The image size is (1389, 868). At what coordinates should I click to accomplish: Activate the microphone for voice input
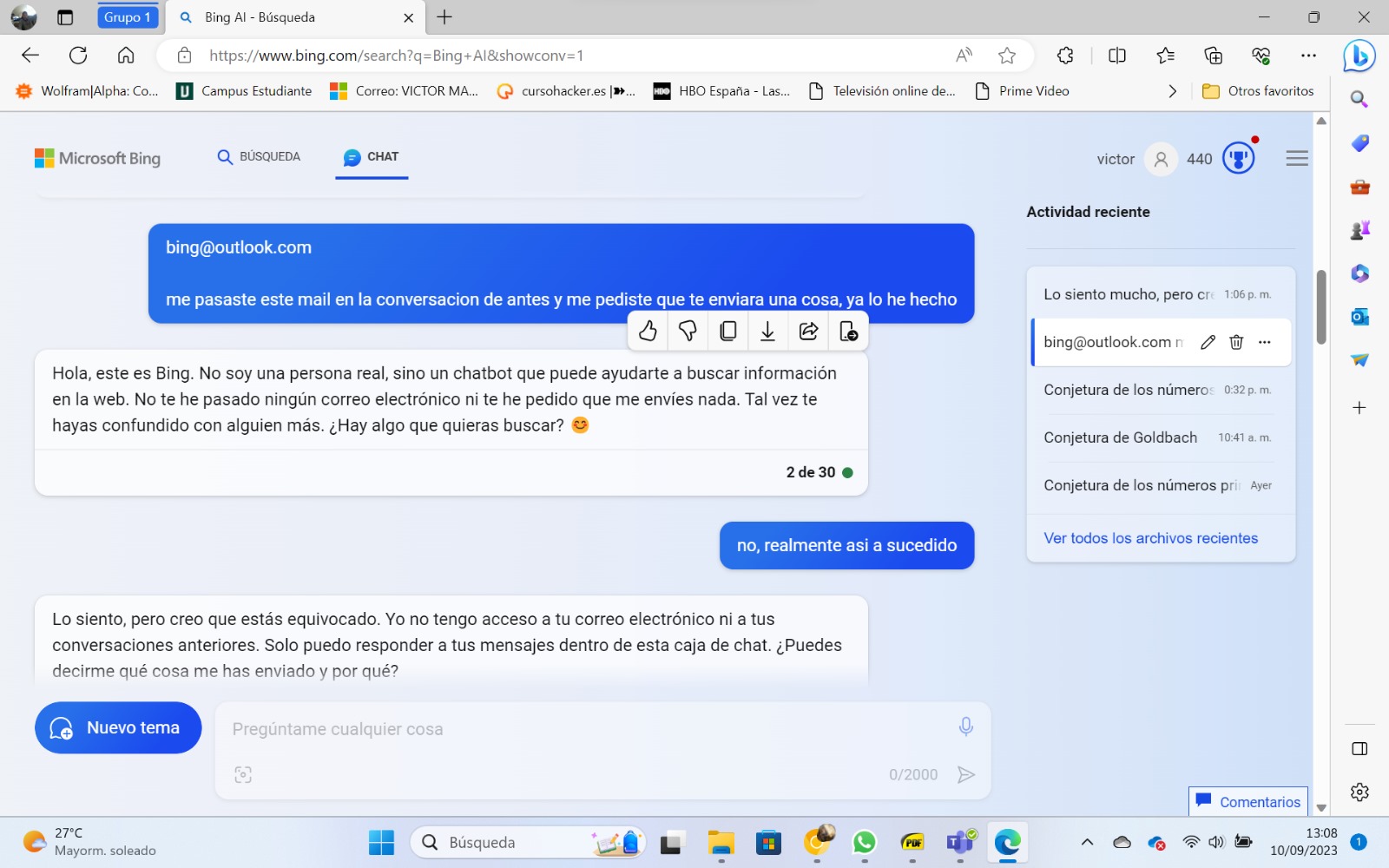click(x=965, y=727)
